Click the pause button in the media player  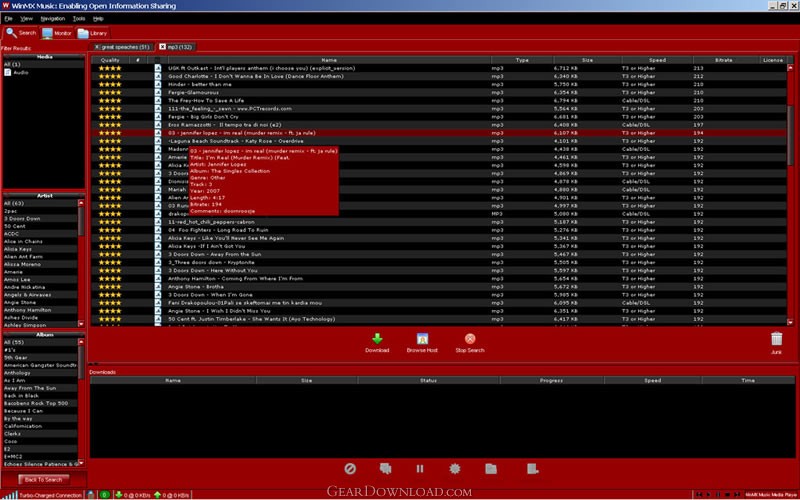point(718,494)
